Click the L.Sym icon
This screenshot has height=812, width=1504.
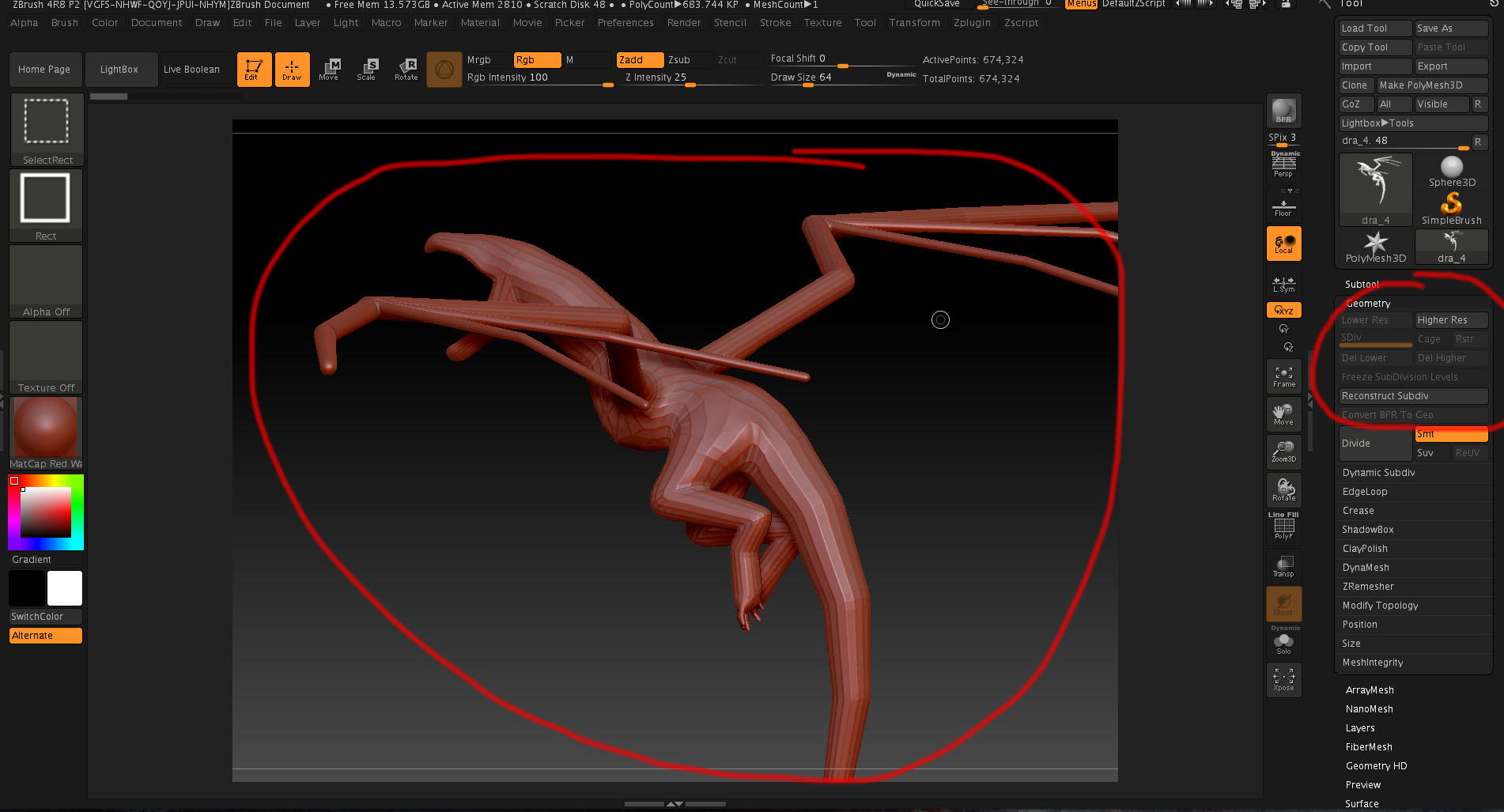coord(1283,284)
